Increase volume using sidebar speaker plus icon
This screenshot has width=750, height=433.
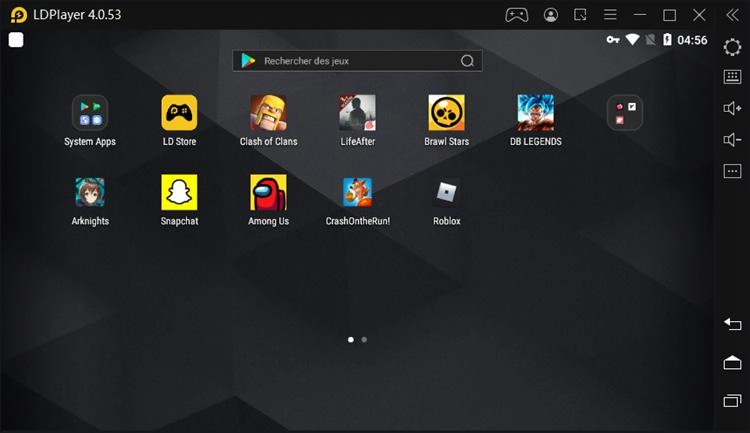pos(732,108)
